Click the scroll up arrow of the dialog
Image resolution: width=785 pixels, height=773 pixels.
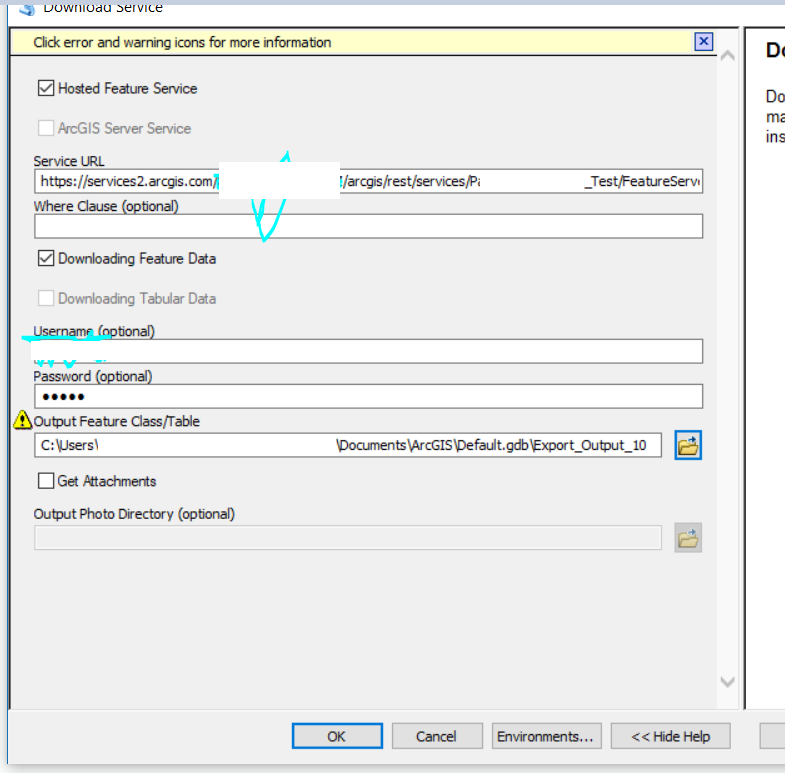coord(727,55)
